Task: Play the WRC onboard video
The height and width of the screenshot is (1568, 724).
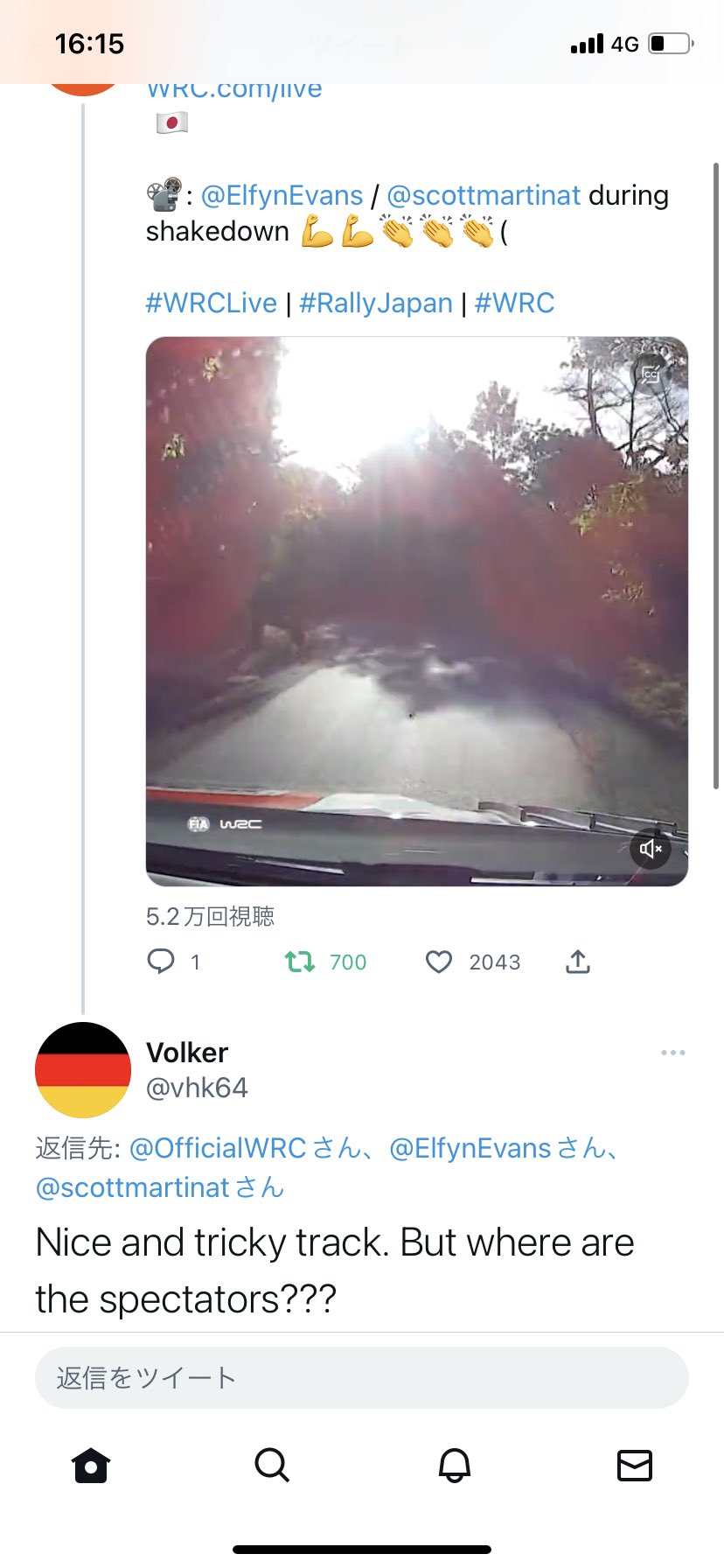Action: tap(416, 611)
